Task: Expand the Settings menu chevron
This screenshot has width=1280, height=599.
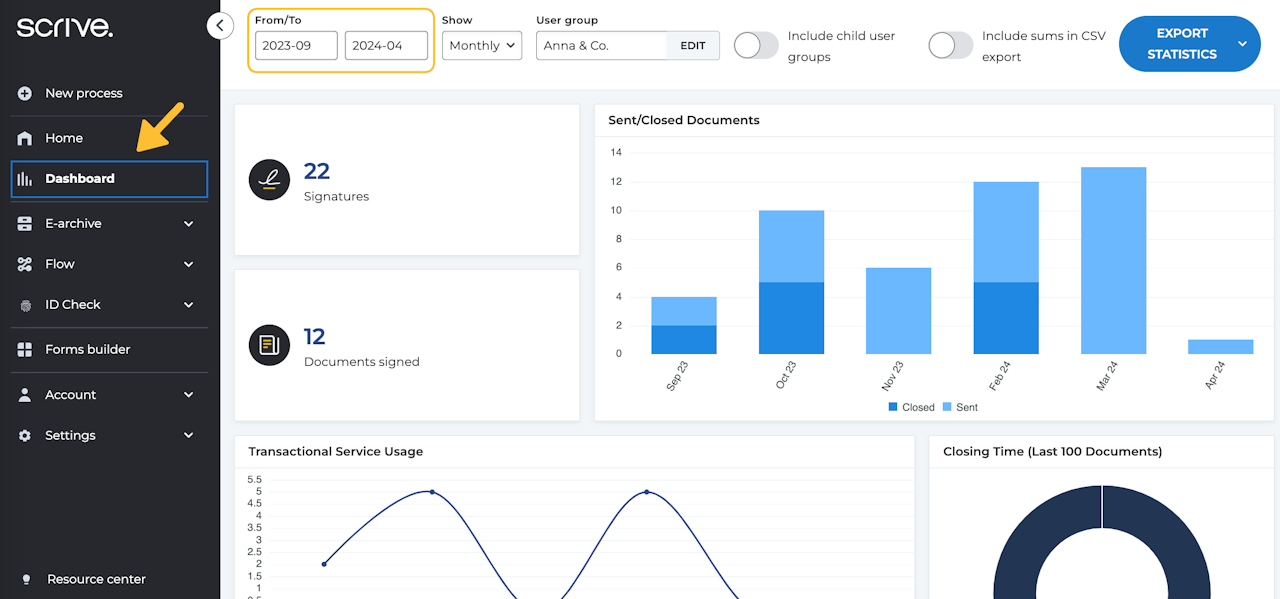Action: pyautogui.click(x=189, y=436)
